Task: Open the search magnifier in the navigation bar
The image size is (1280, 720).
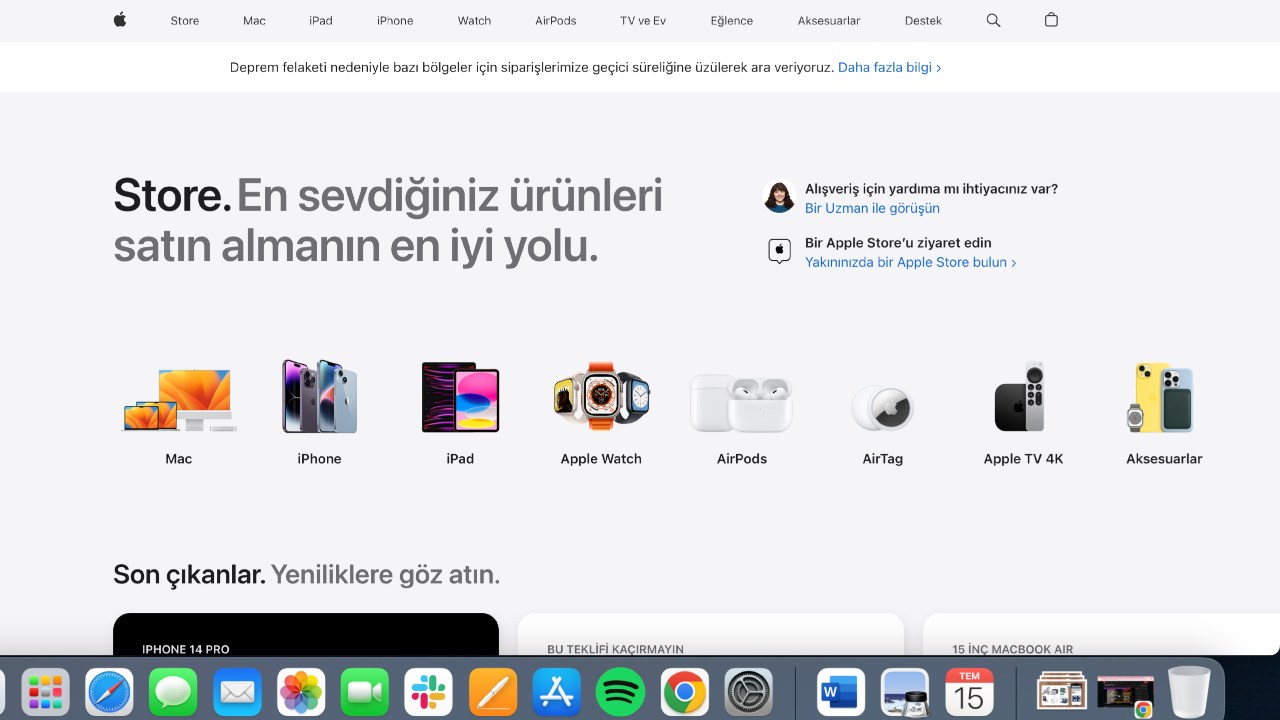Action: click(993, 20)
